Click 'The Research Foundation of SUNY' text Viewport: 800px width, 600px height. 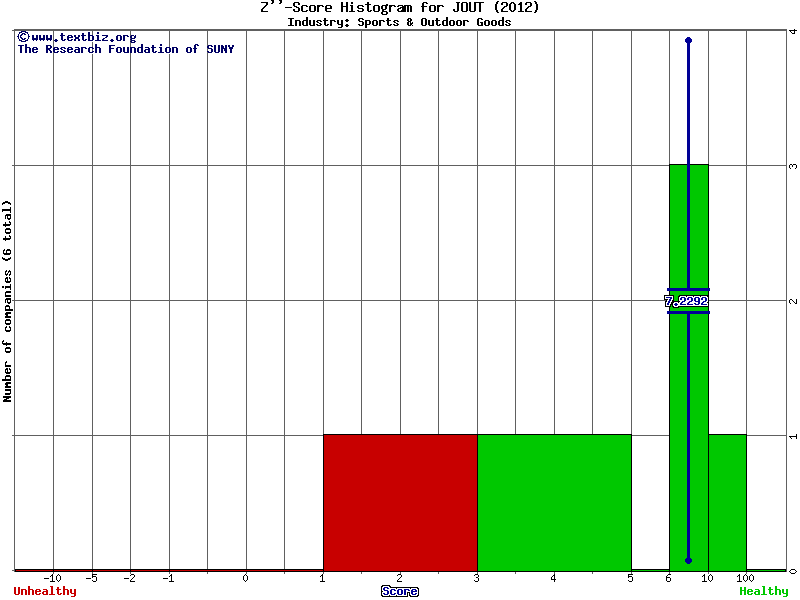coord(126,49)
